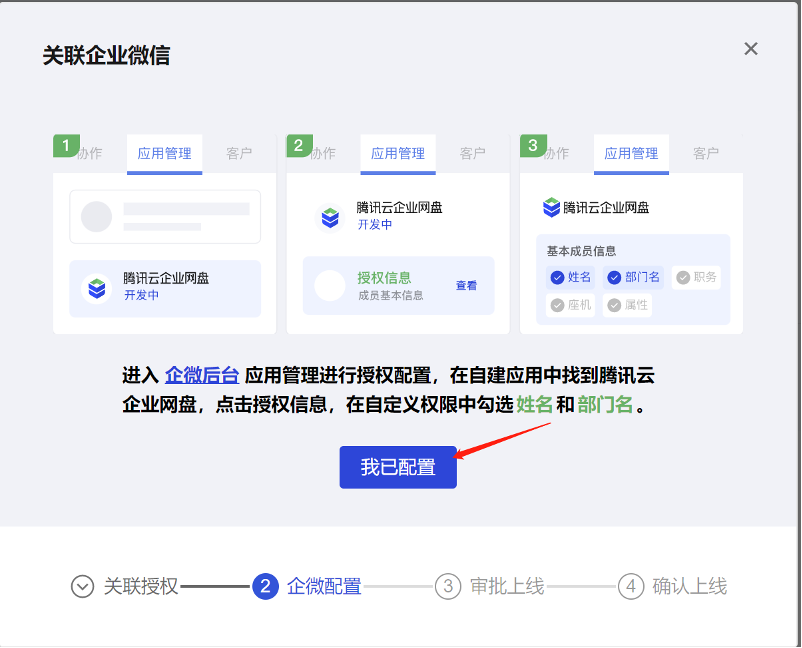Select the 企微配置 step label
The width and height of the screenshot is (802, 648).
324,586
